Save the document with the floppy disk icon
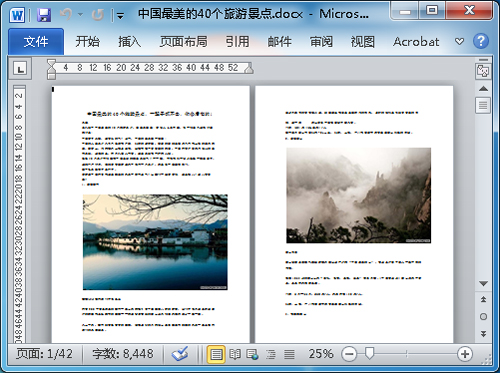The width and height of the screenshot is (500, 373). click(44, 15)
